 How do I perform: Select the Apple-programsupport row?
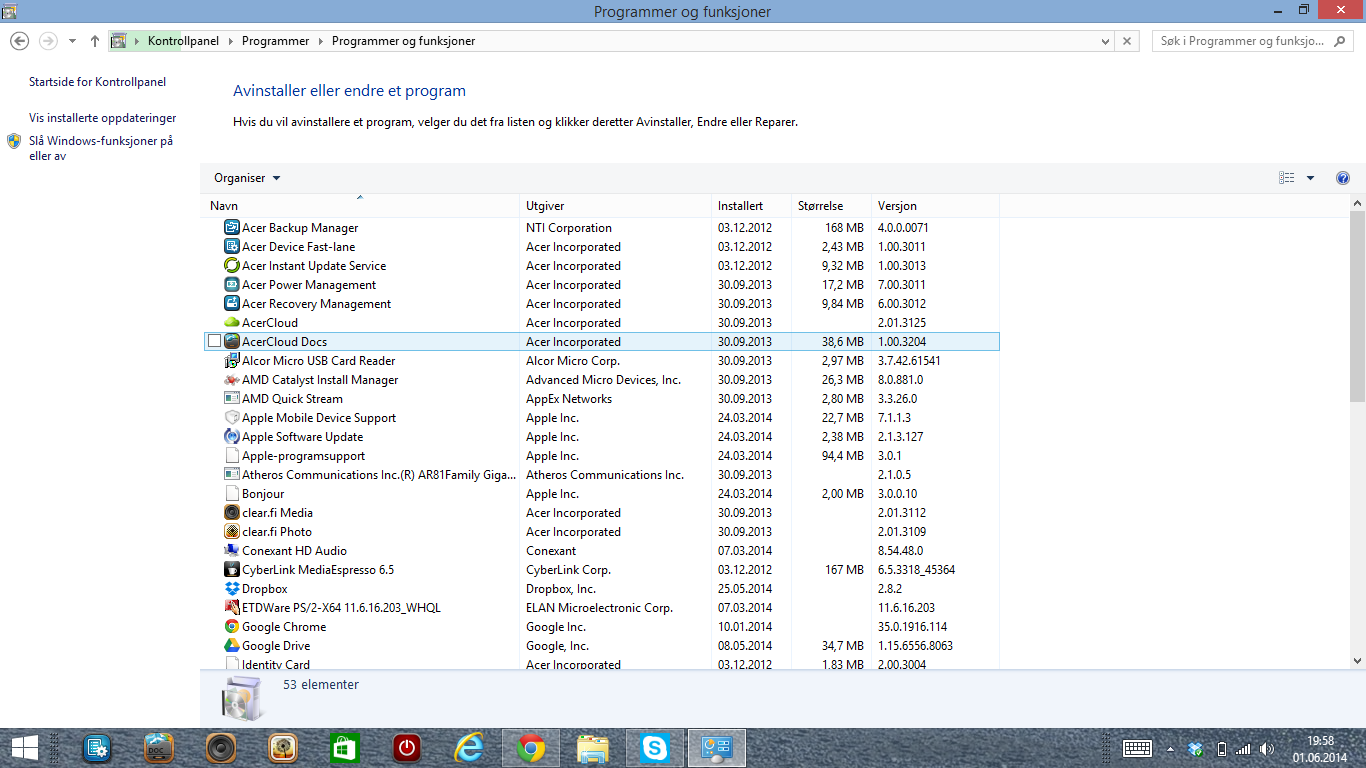(600, 456)
